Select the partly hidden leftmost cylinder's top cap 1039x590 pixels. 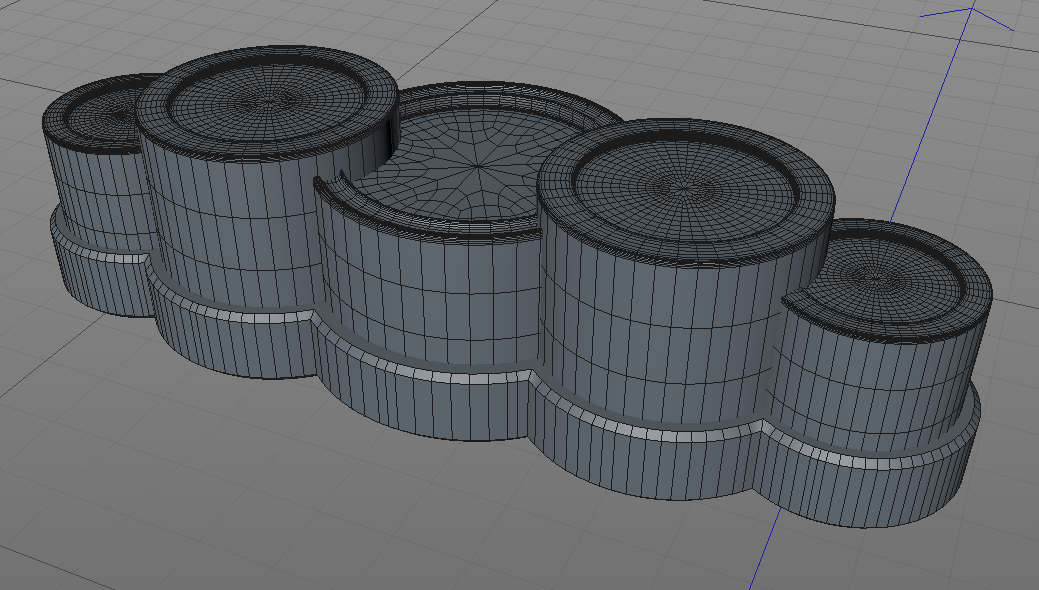99,114
